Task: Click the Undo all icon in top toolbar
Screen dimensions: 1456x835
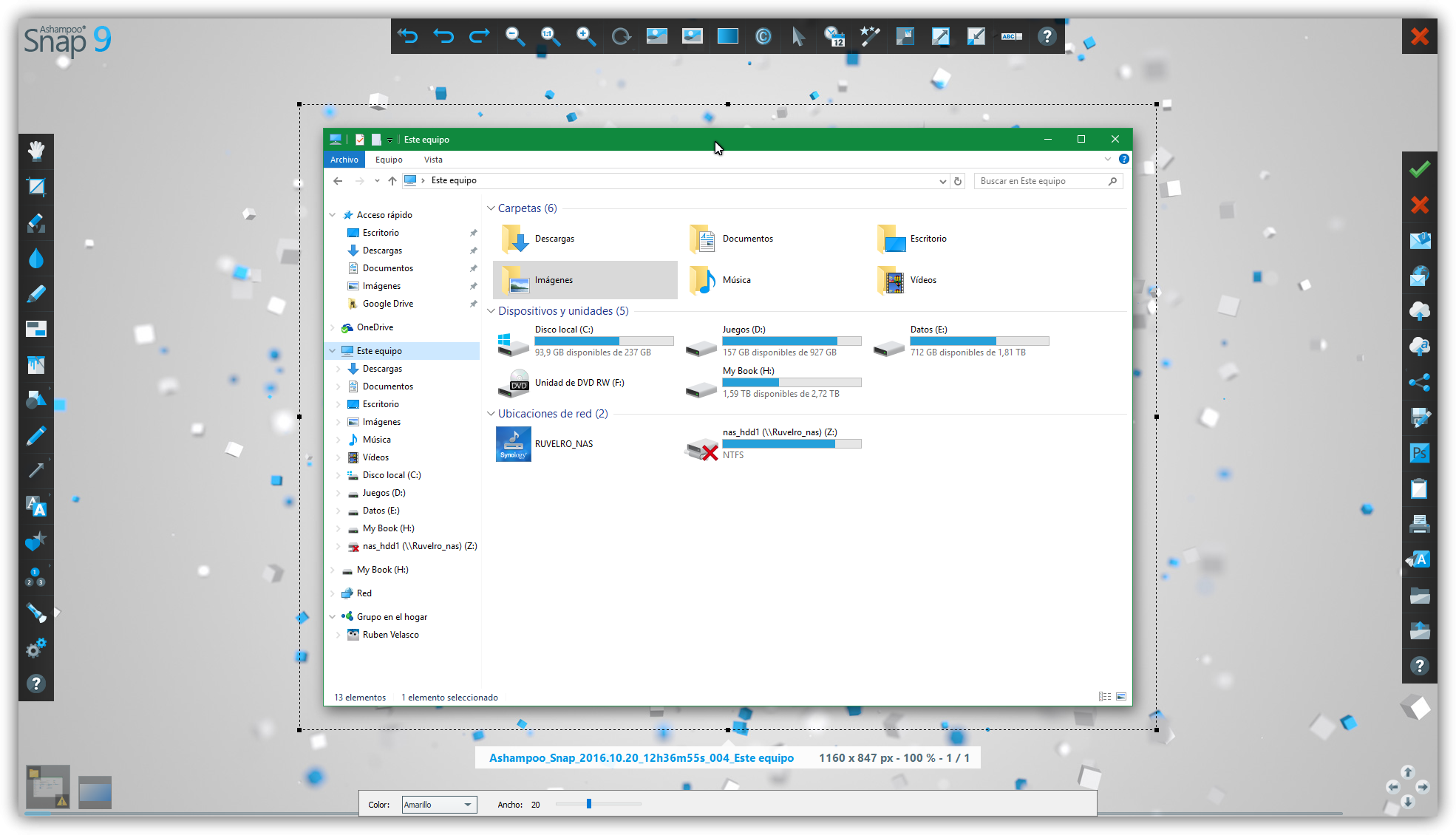Action: [x=408, y=36]
